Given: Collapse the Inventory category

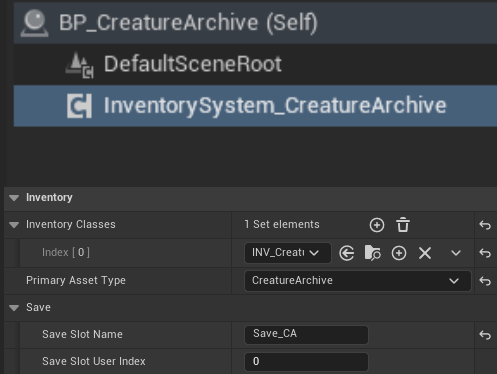Looking at the screenshot, I should (x=14, y=198).
